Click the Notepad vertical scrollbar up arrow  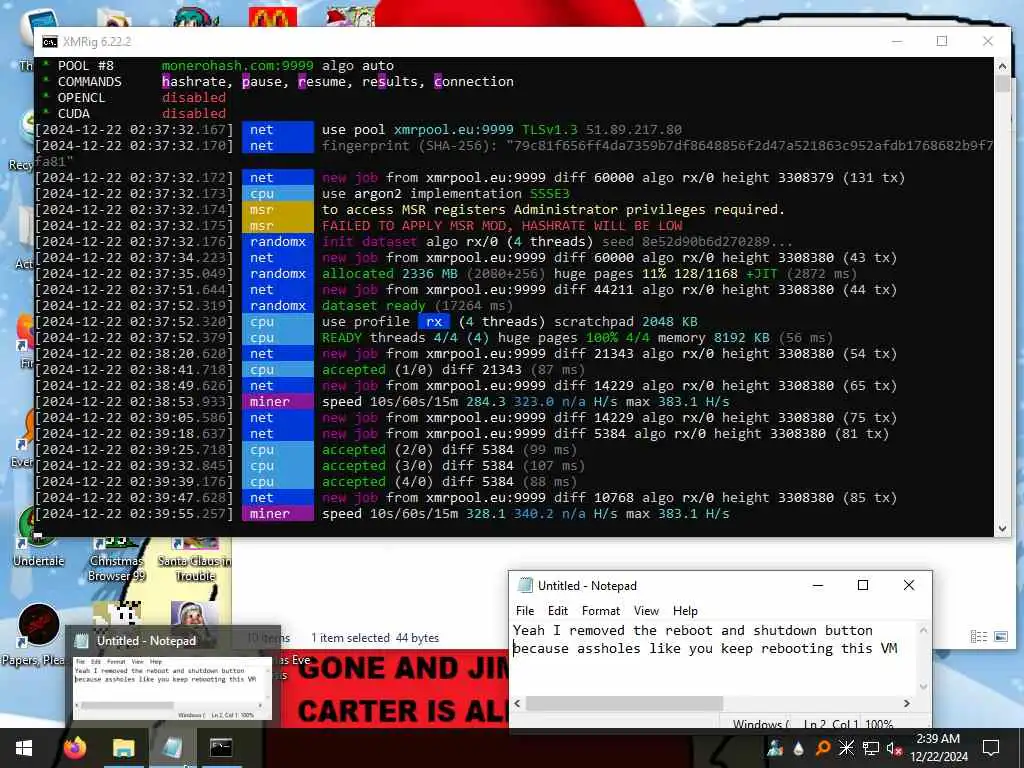[923, 630]
